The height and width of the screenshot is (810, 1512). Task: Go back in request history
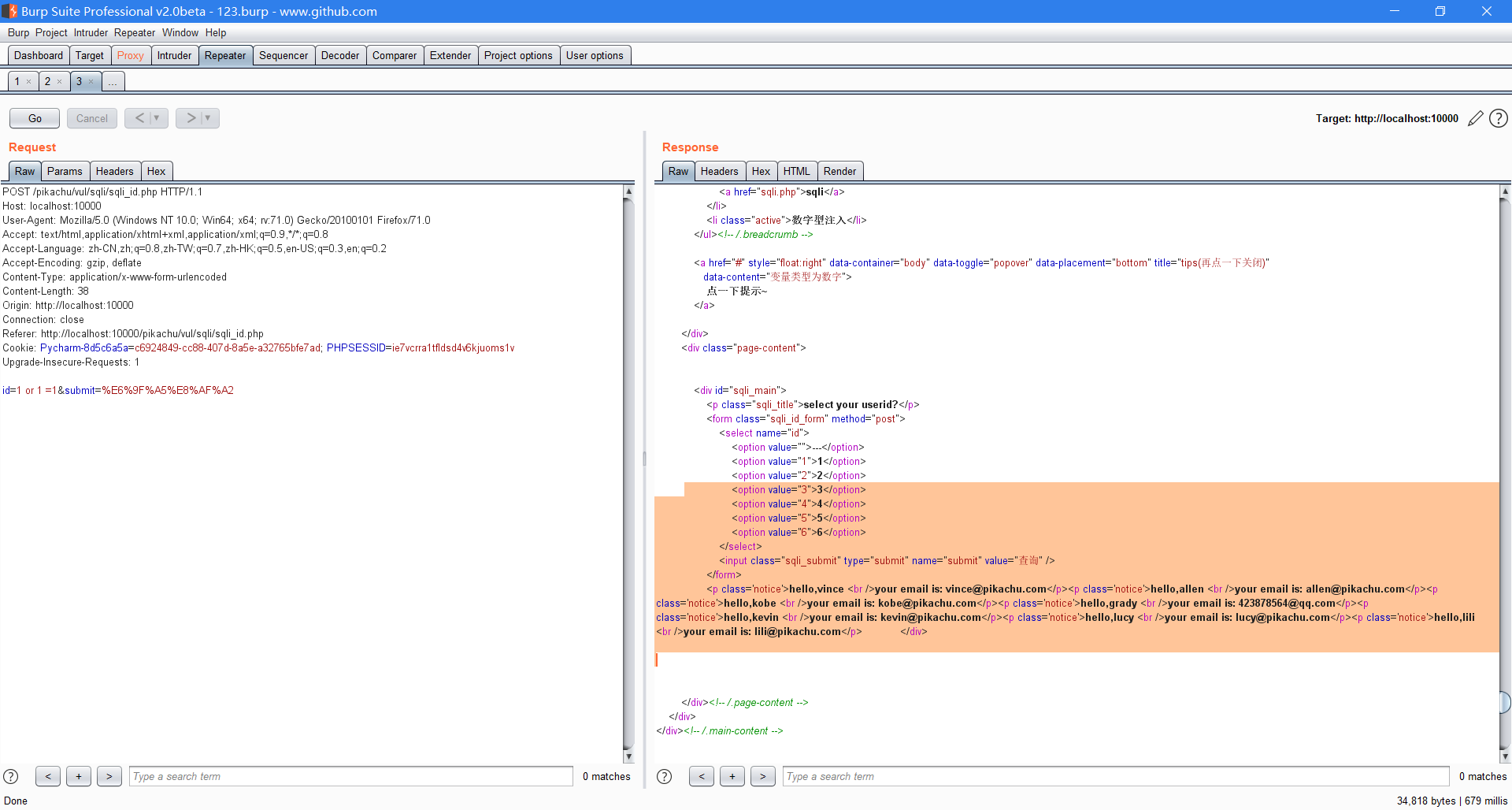click(x=139, y=118)
